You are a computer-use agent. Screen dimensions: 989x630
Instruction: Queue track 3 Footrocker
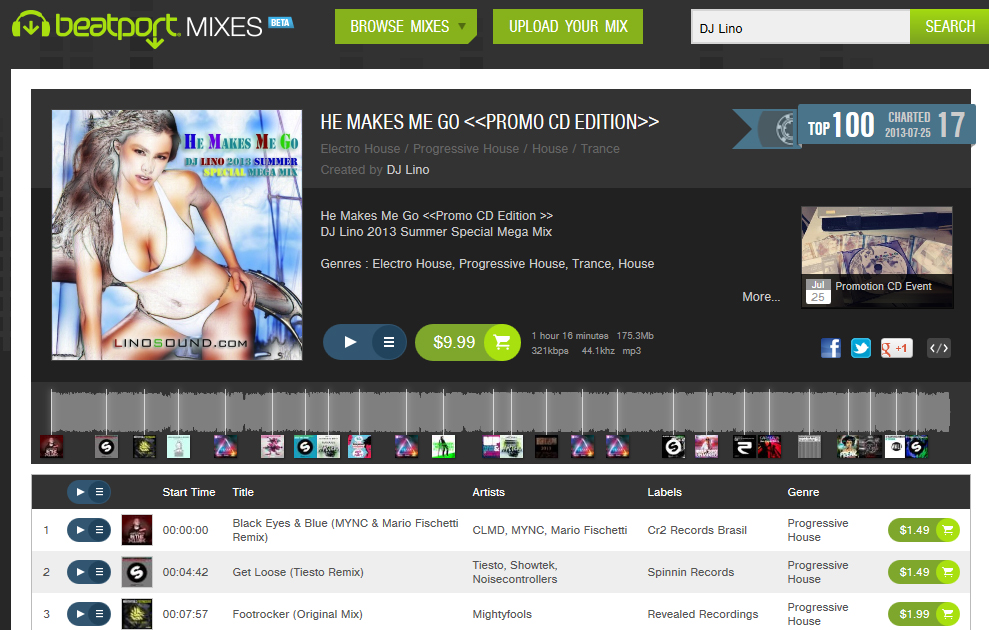(x=100, y=614)
